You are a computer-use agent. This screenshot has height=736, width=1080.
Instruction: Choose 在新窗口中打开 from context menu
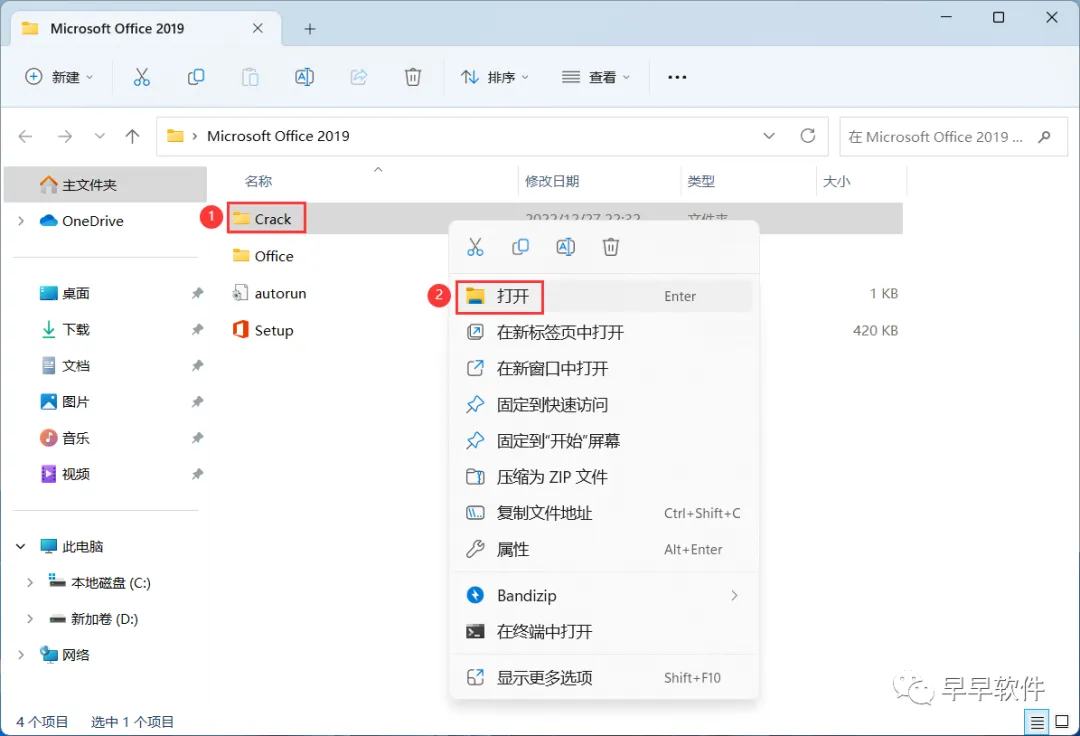(x=604, y=368)
